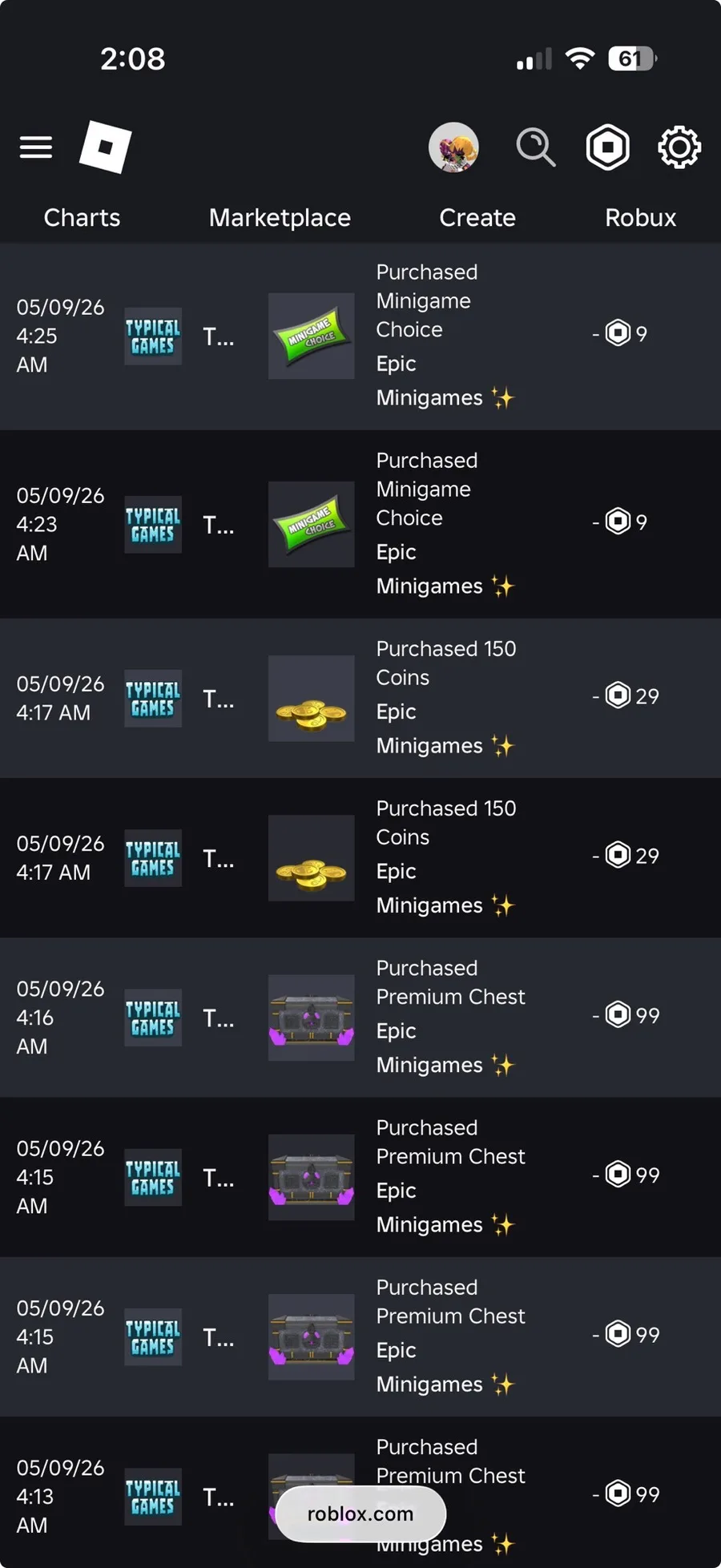Open the Robux balance icon in header
The width and height of the screenshot is (721, 1568).
point(608,147)
